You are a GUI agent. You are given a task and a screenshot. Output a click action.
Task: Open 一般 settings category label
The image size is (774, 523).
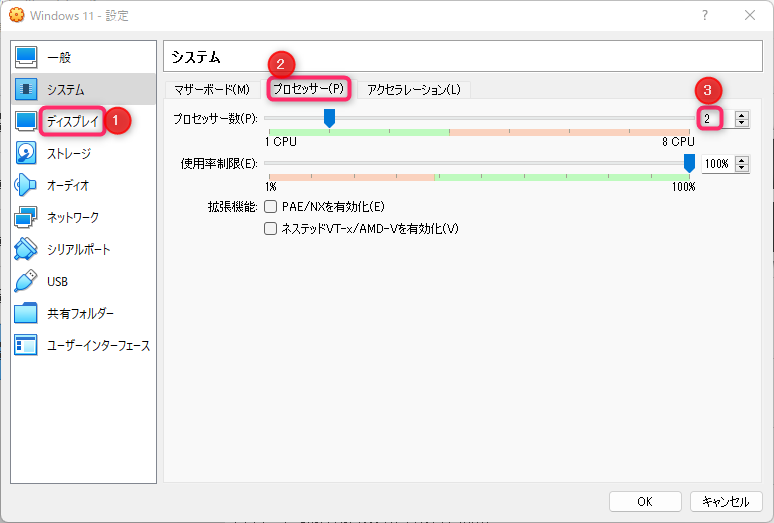point(59,58)
